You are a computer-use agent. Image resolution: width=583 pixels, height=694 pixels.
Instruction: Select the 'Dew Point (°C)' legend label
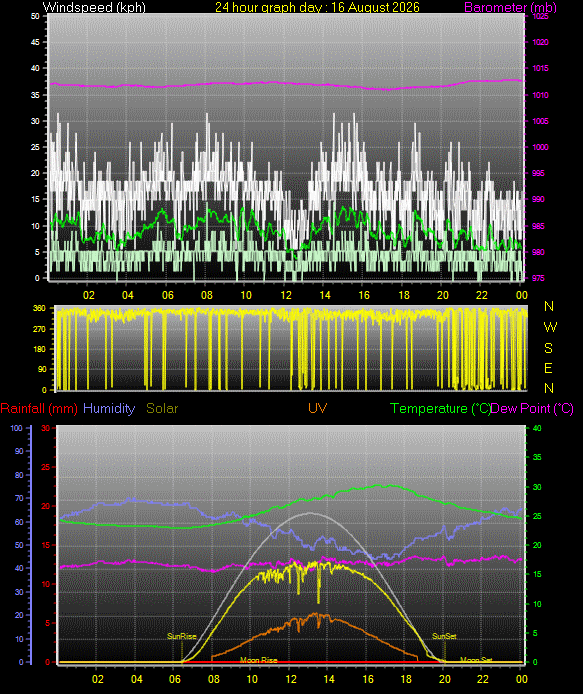(x=532, y=408)
